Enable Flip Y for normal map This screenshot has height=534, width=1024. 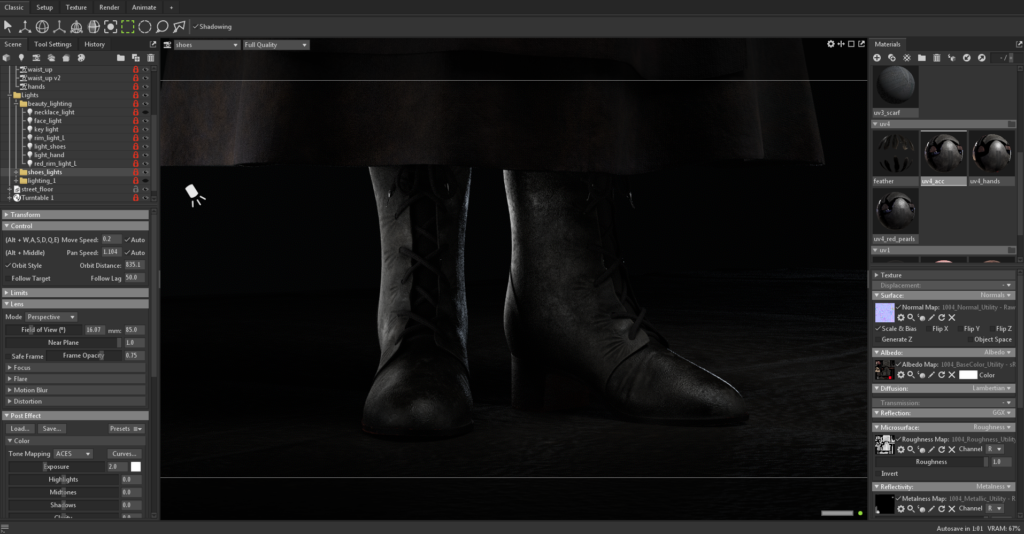959,328
